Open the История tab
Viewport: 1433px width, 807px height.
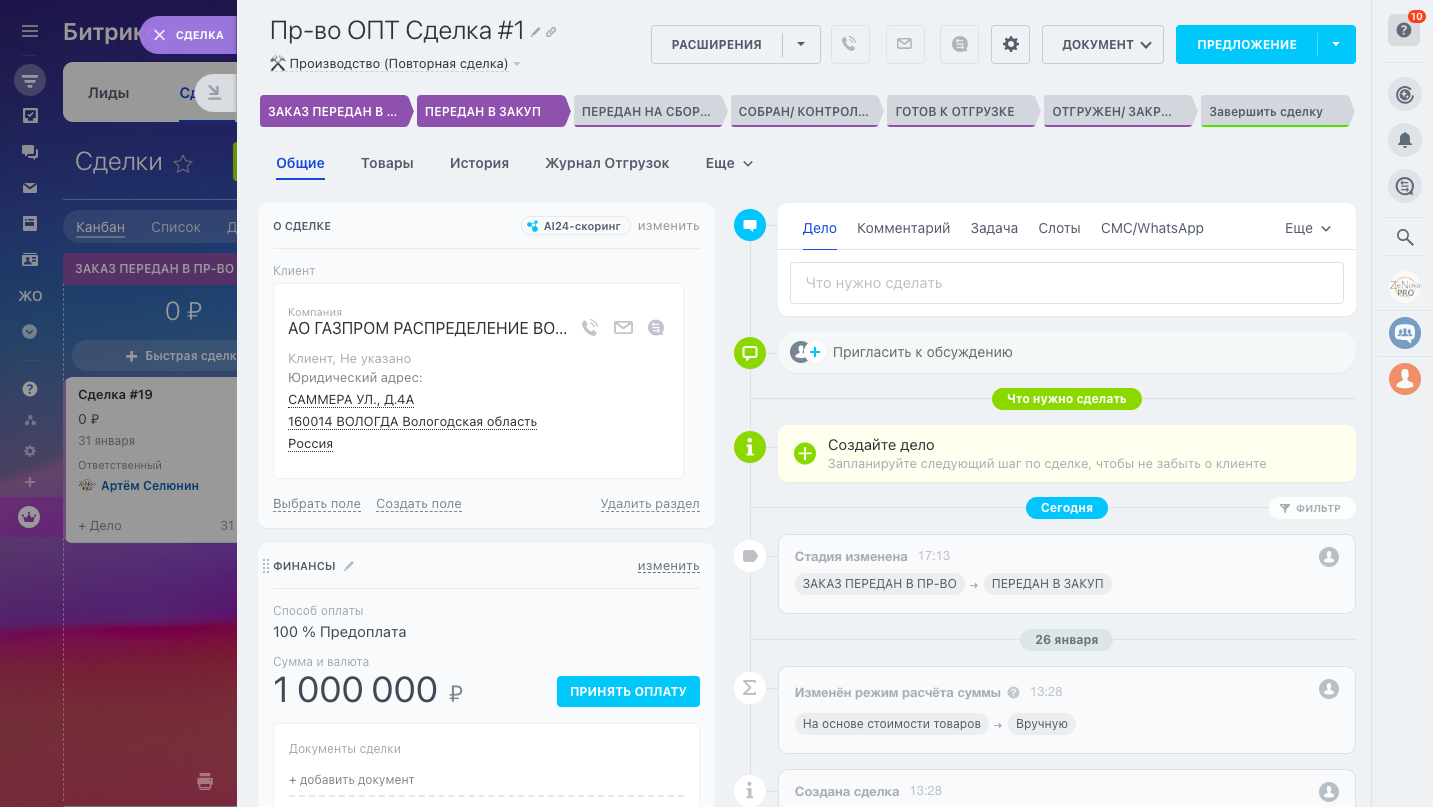click(479, 163)
